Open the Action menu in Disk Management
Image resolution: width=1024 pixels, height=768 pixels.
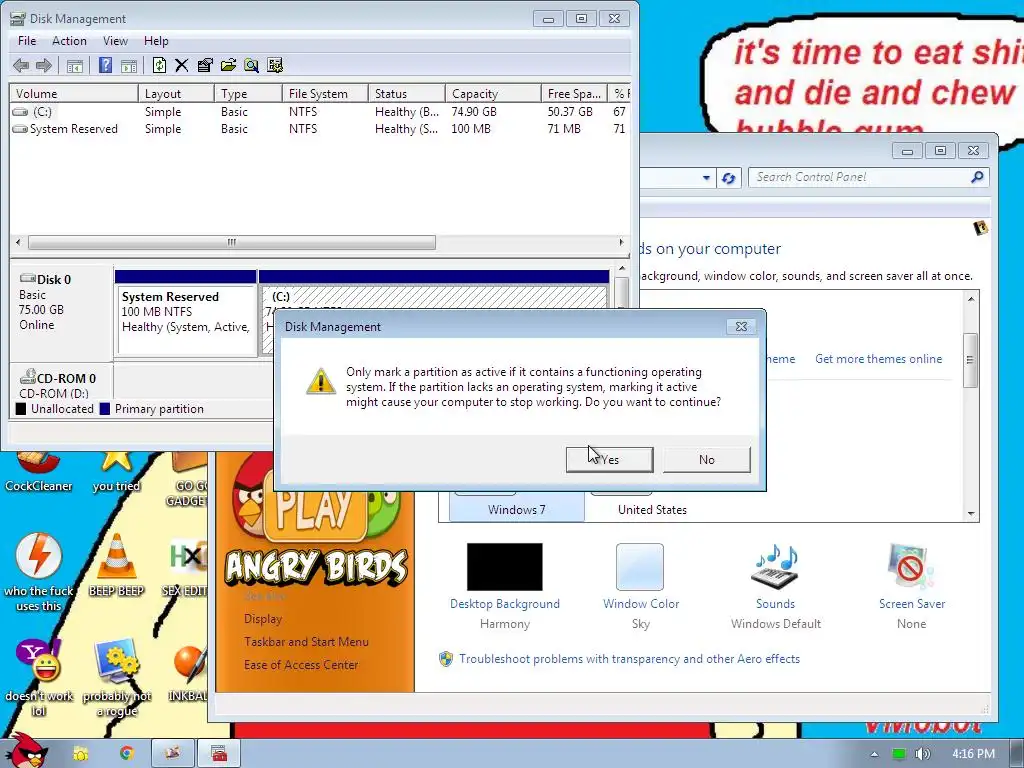(69, 40)
